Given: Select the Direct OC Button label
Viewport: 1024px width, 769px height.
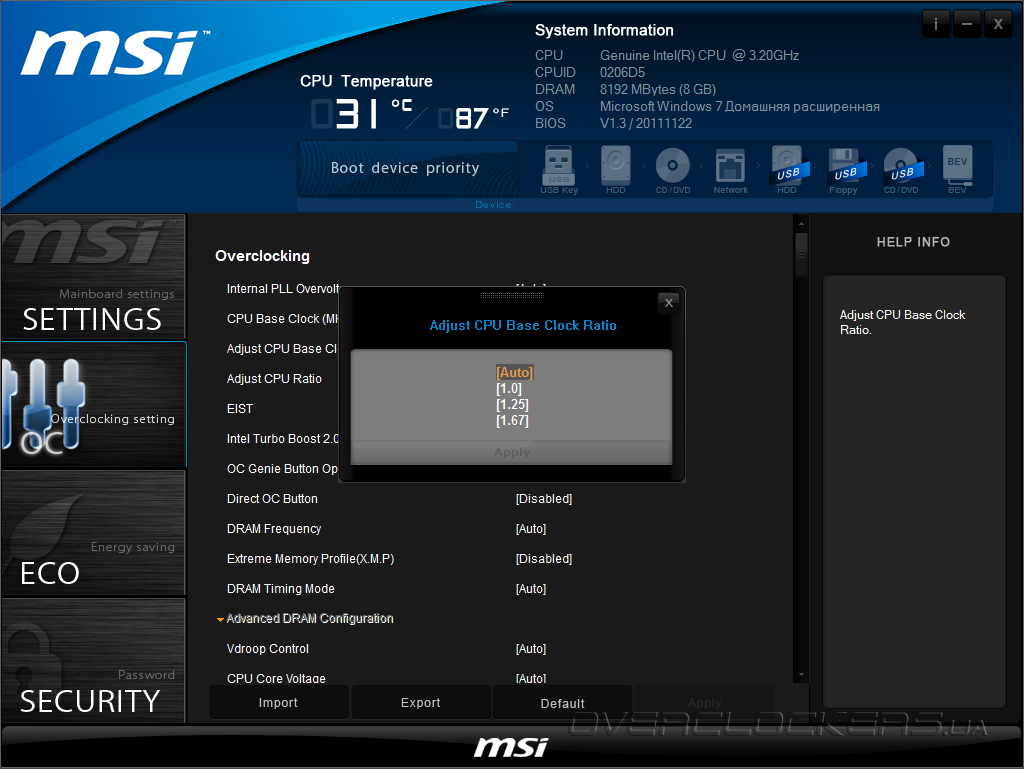Looking at the screenshot, I should pyautogui.click(x=272, y=499).
